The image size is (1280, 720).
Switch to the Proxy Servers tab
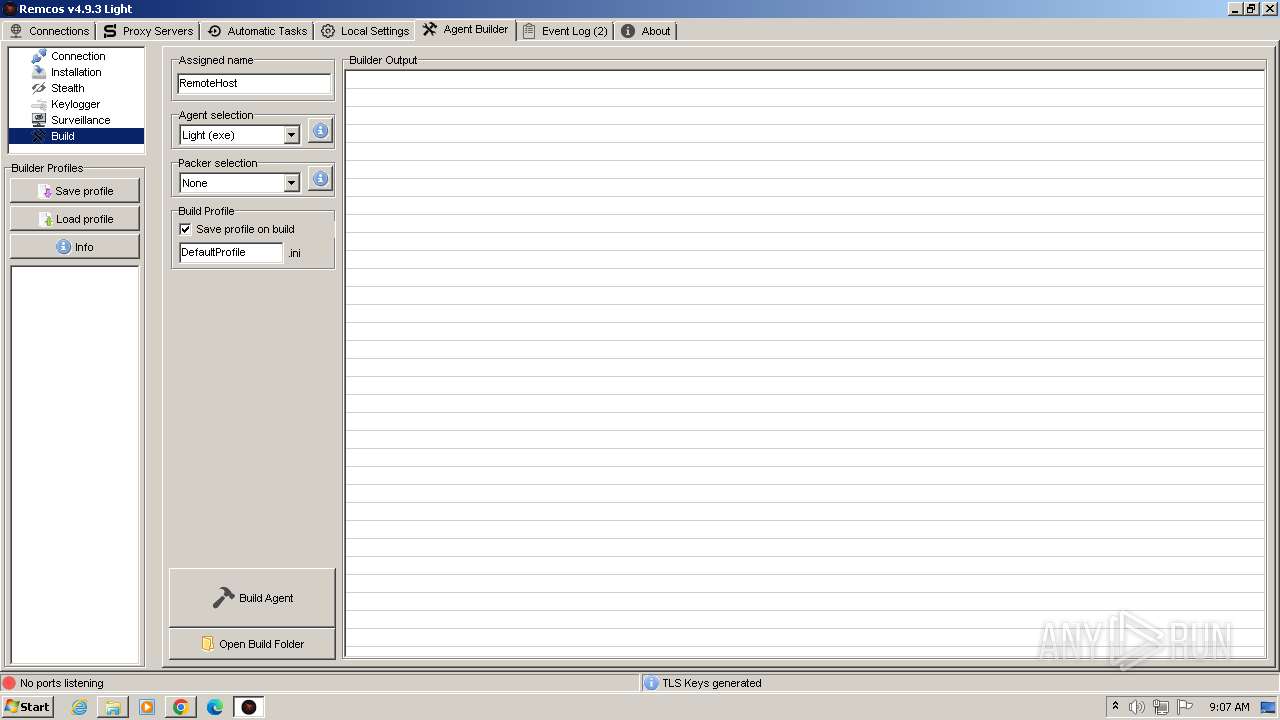(148, 31)
